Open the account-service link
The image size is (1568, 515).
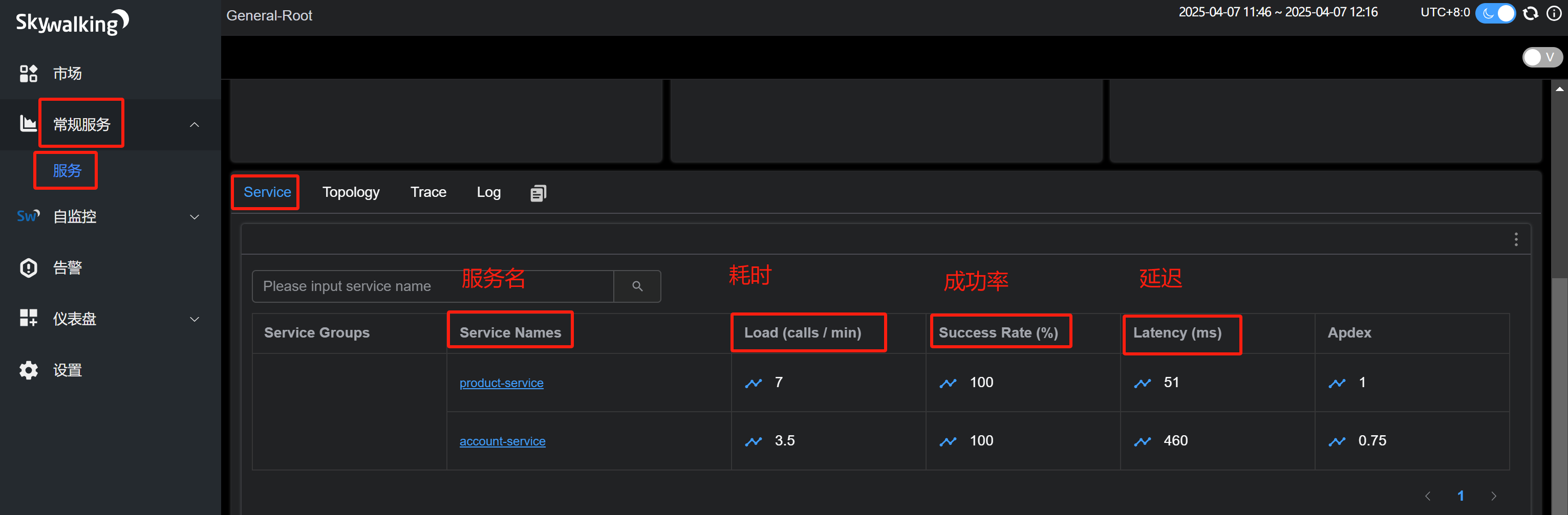point(502,441)
